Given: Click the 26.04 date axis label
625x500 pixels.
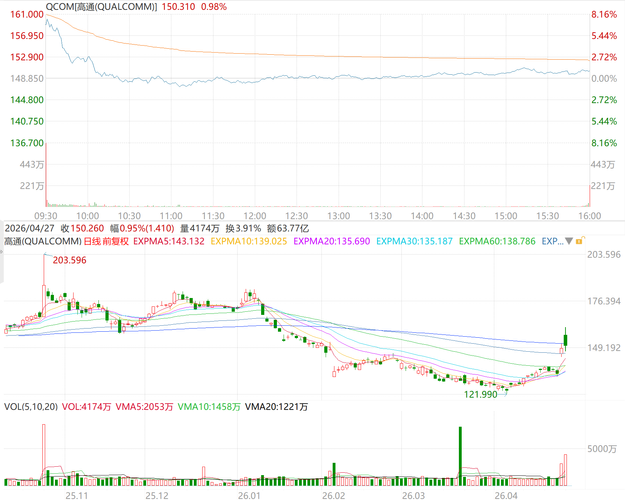Looking at the screenshot, I should tap(506, 495).
